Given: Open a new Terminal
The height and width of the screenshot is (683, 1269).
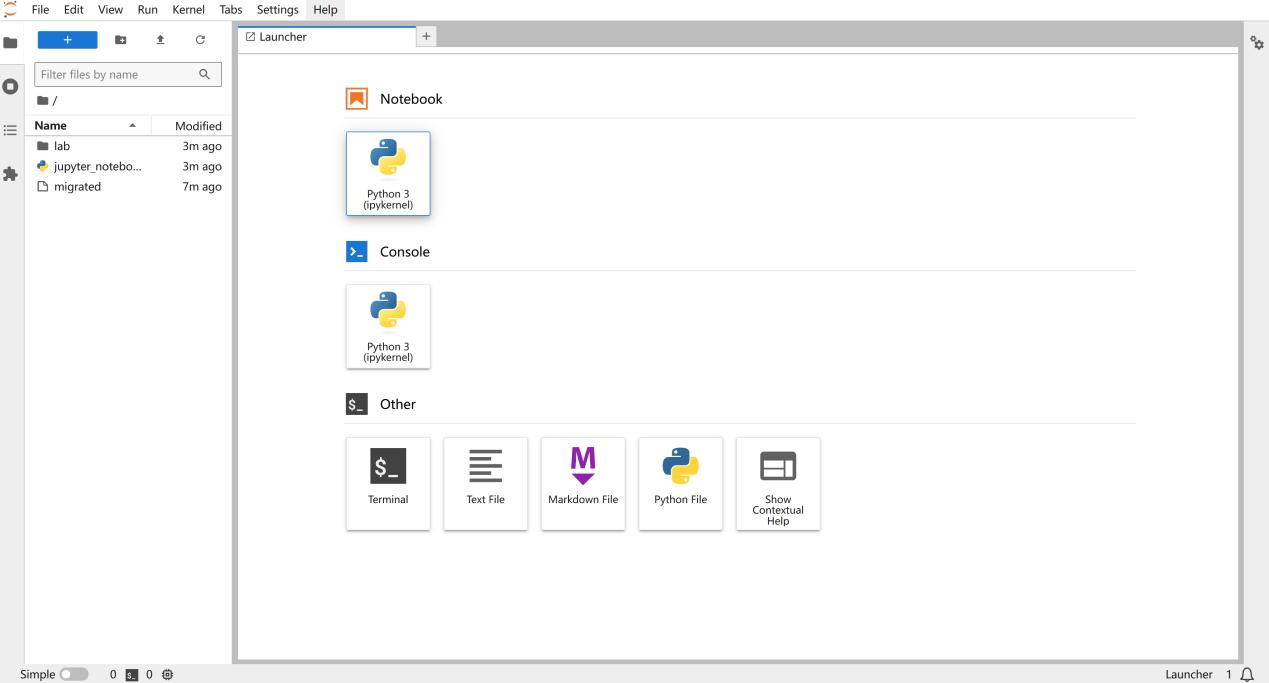Looking at the screenshot, I should pyautogui.click(x=388, y=483).
